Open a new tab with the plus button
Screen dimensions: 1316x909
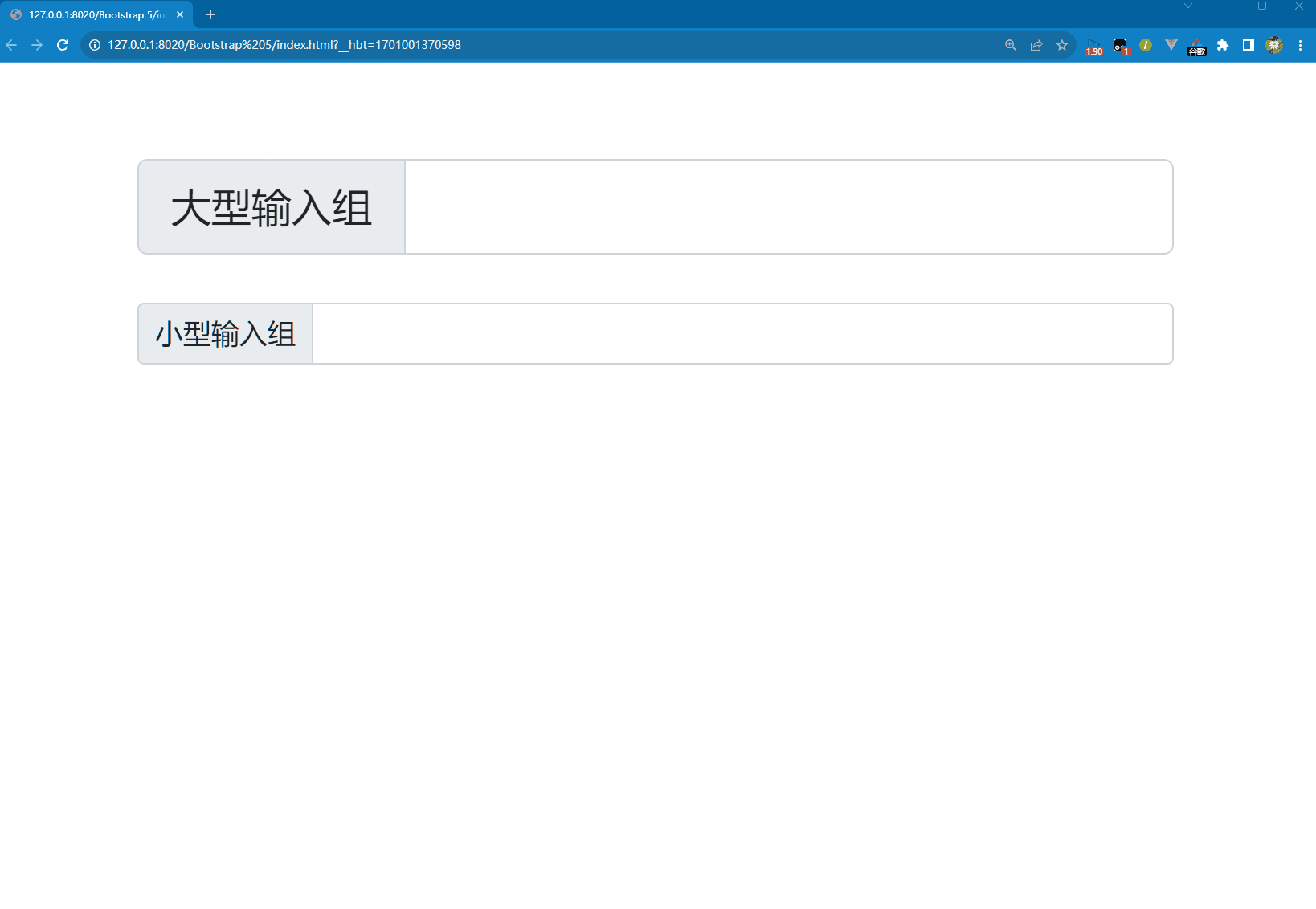pyautogui.click(x=210, y=14)
